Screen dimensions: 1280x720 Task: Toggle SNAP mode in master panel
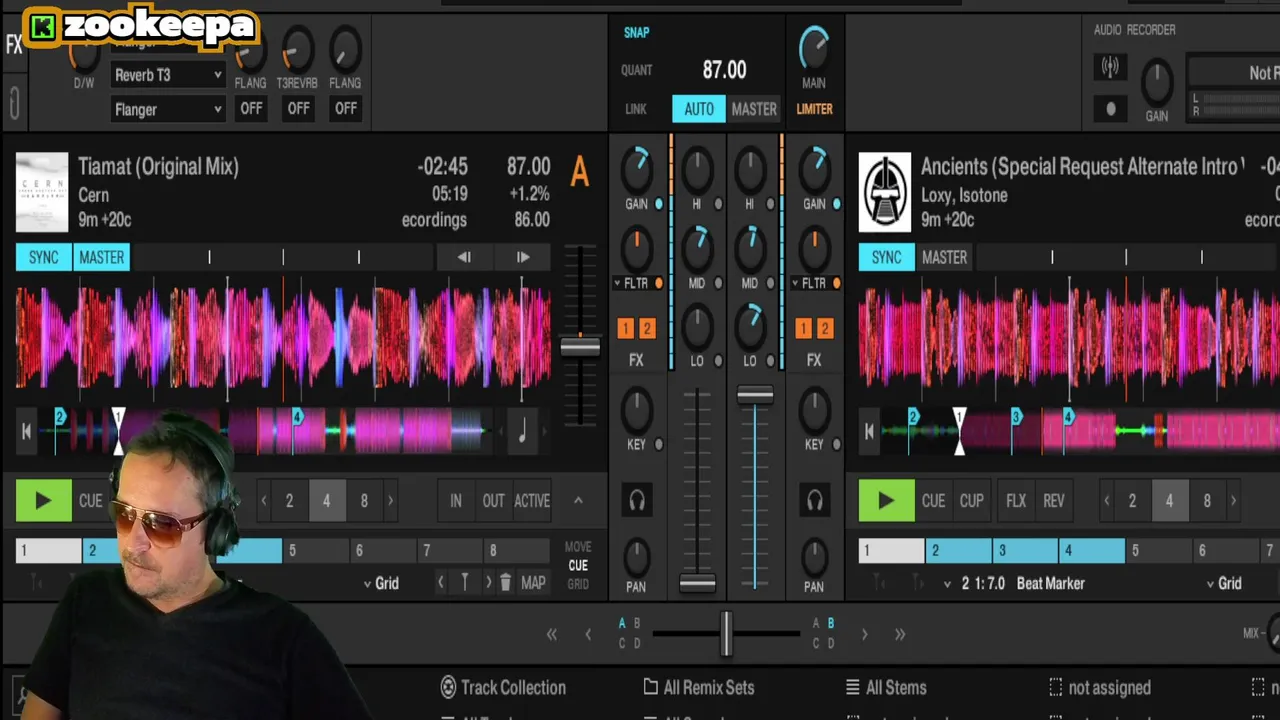coord(637,32)
